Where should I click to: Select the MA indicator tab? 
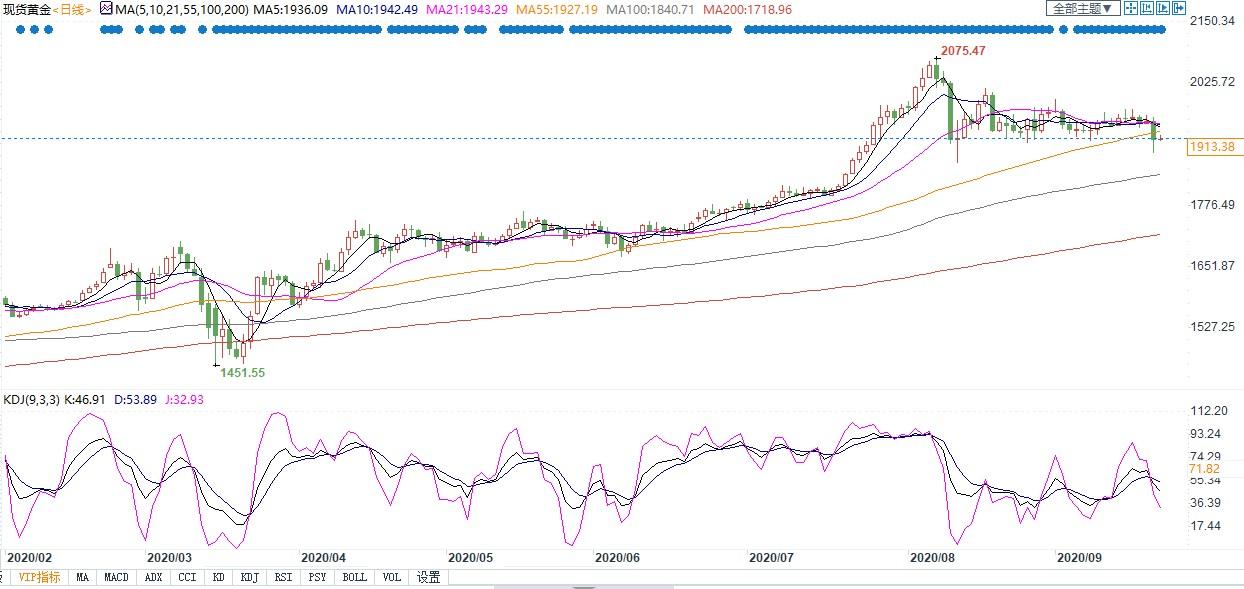[x=83, y=577]
